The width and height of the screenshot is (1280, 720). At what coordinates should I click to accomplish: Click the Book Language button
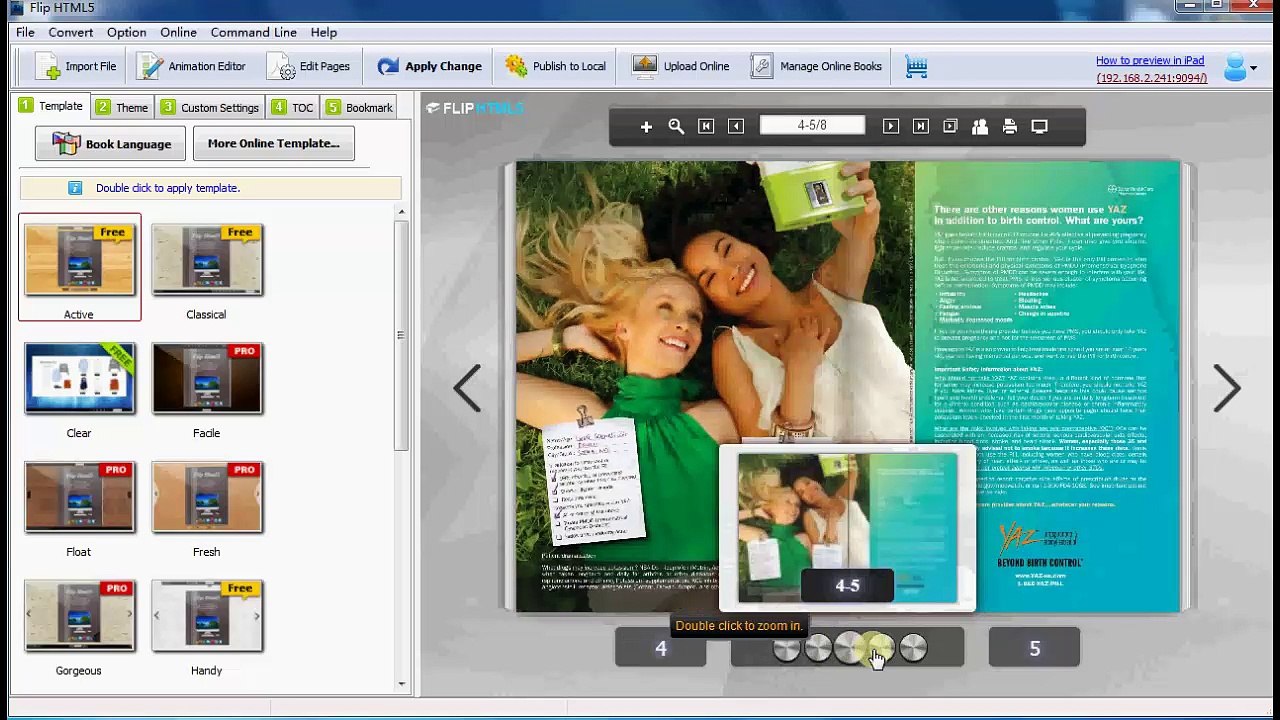pyautogui.click(x=110, y=144)
